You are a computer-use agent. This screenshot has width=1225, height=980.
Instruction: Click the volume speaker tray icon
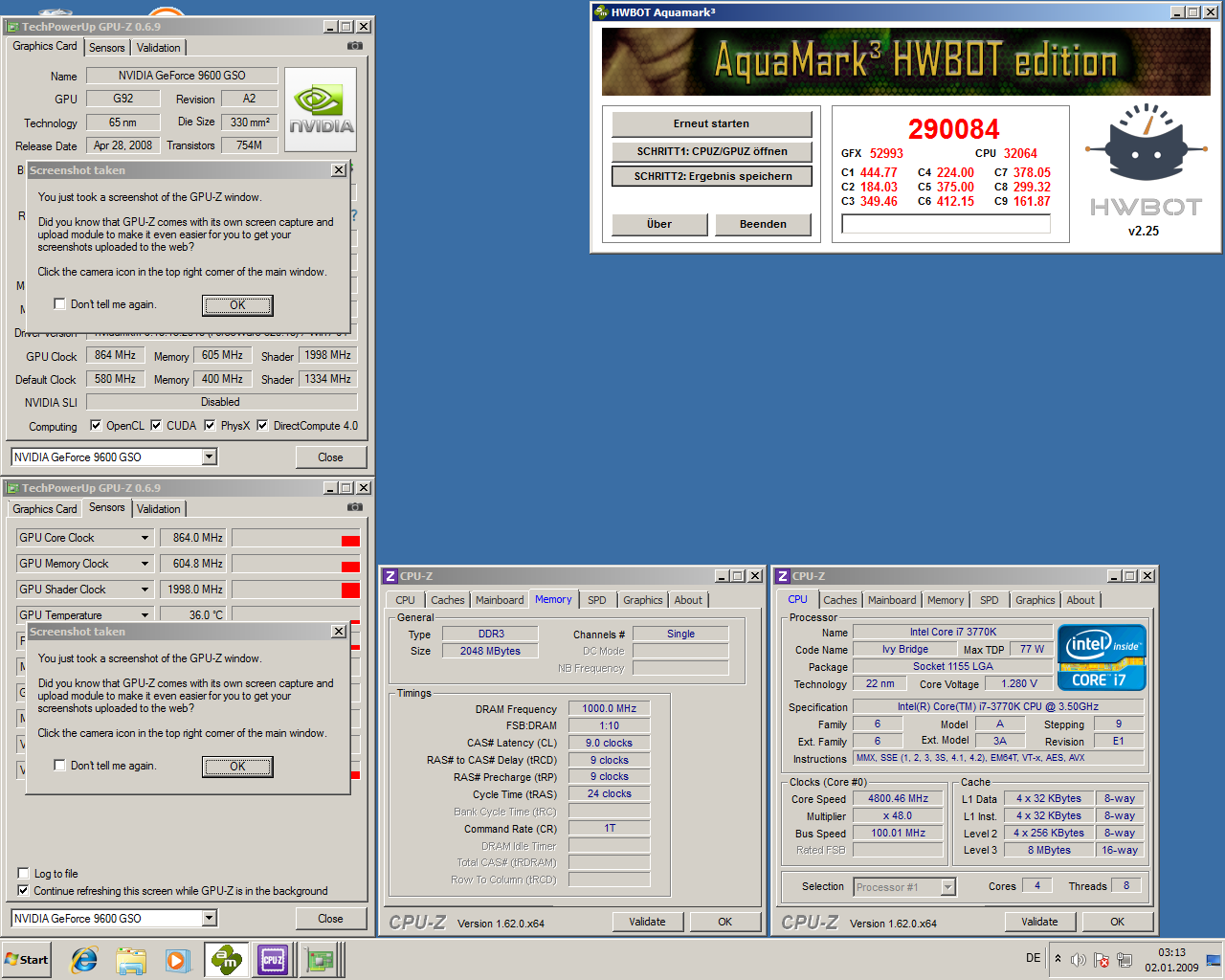(x=1079, y=959)
